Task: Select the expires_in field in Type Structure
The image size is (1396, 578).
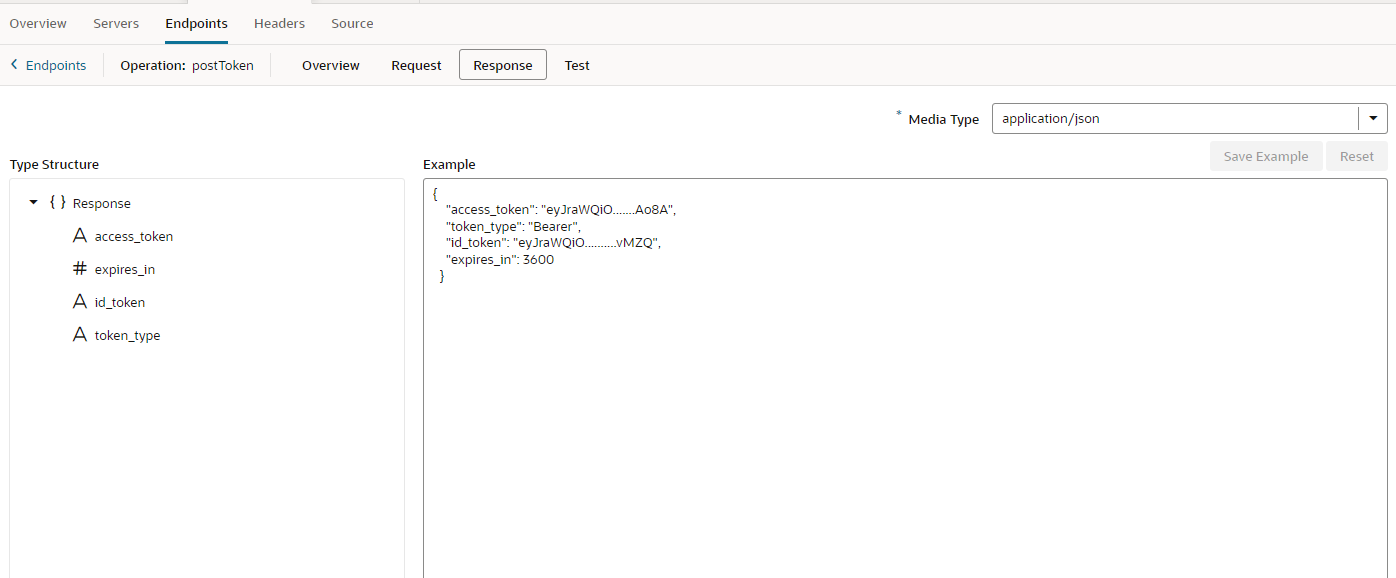Action: (x=125, y=269)
